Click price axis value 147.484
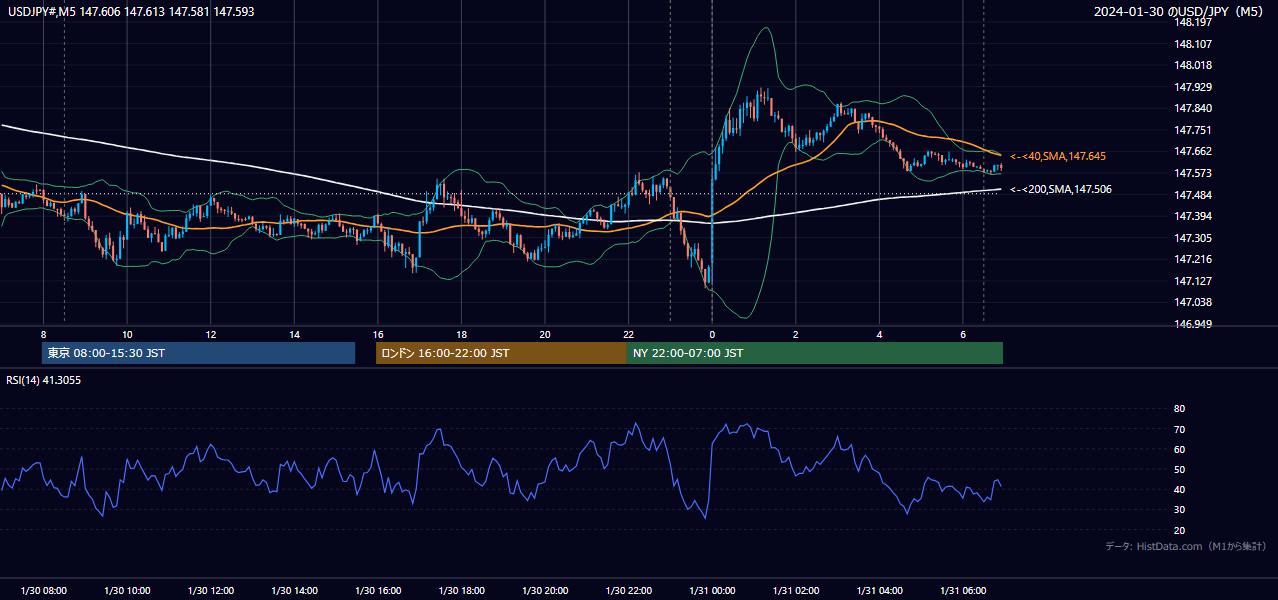This screenshot has height=600, width=1278. (1194, 194)
